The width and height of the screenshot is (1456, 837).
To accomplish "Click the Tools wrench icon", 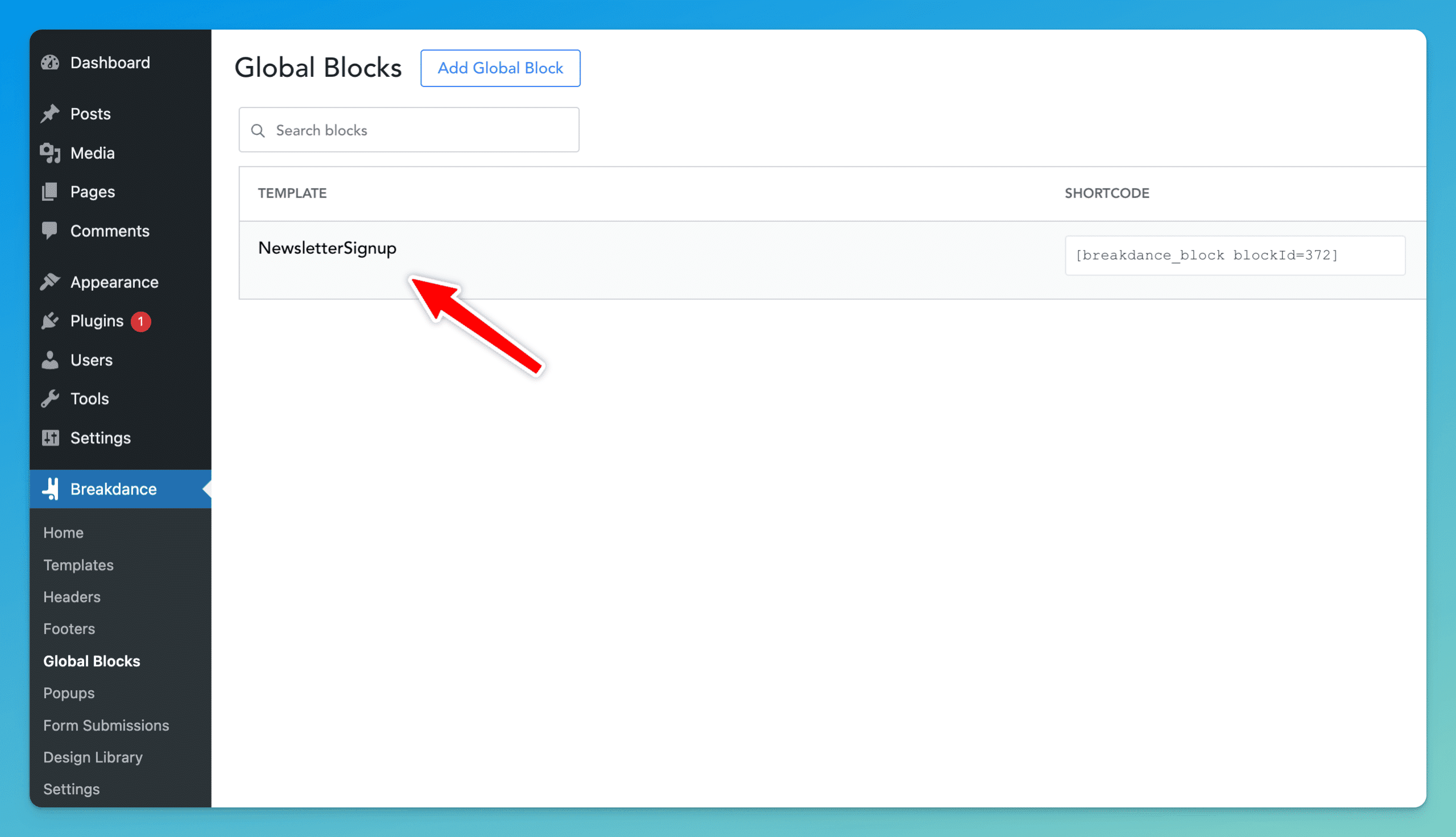I will [x=51, y=398].
